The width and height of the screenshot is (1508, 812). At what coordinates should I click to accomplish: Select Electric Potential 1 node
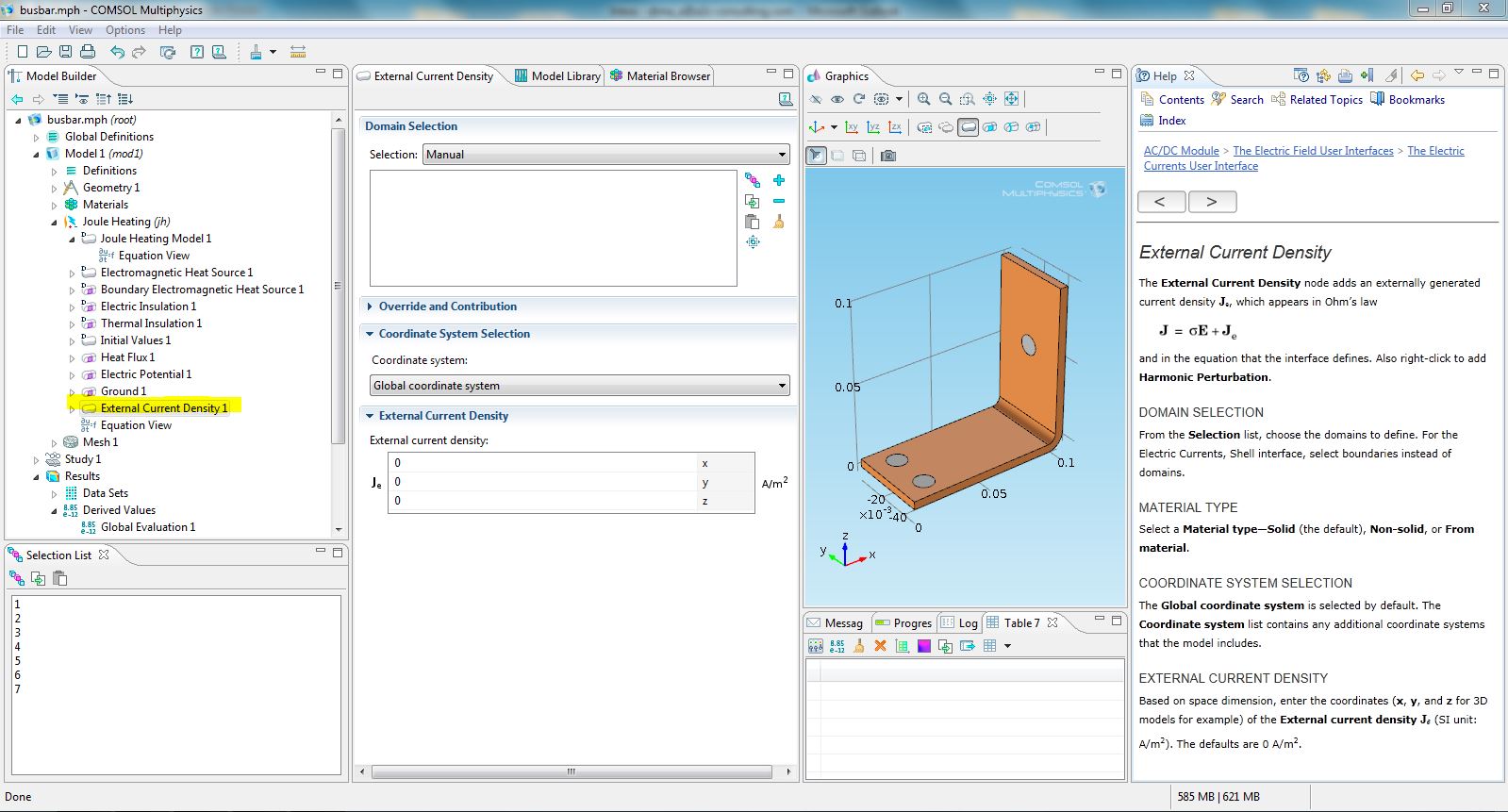pyautogui.click(x=146, y=374)
